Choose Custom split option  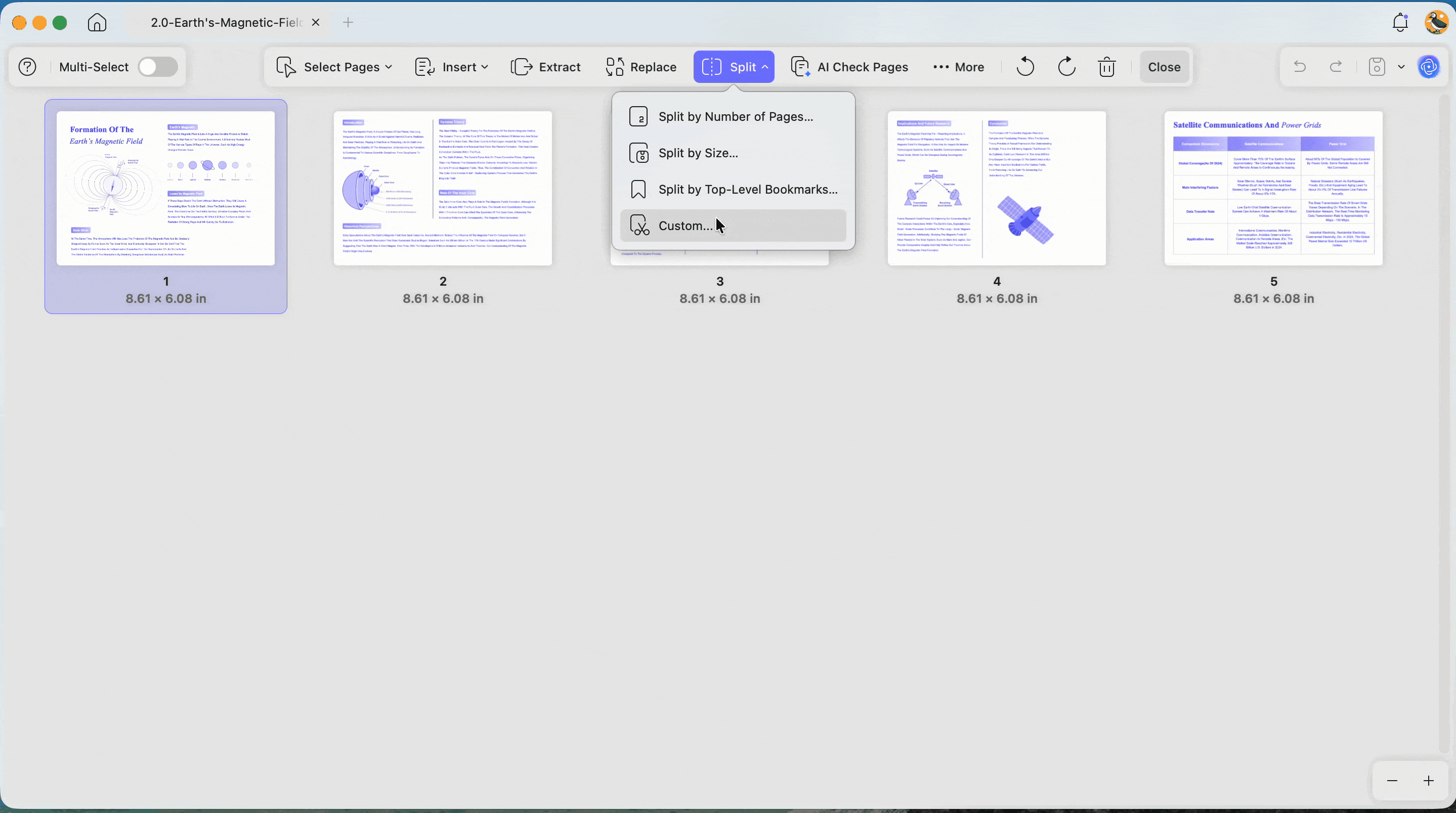(x=733, y=225)
